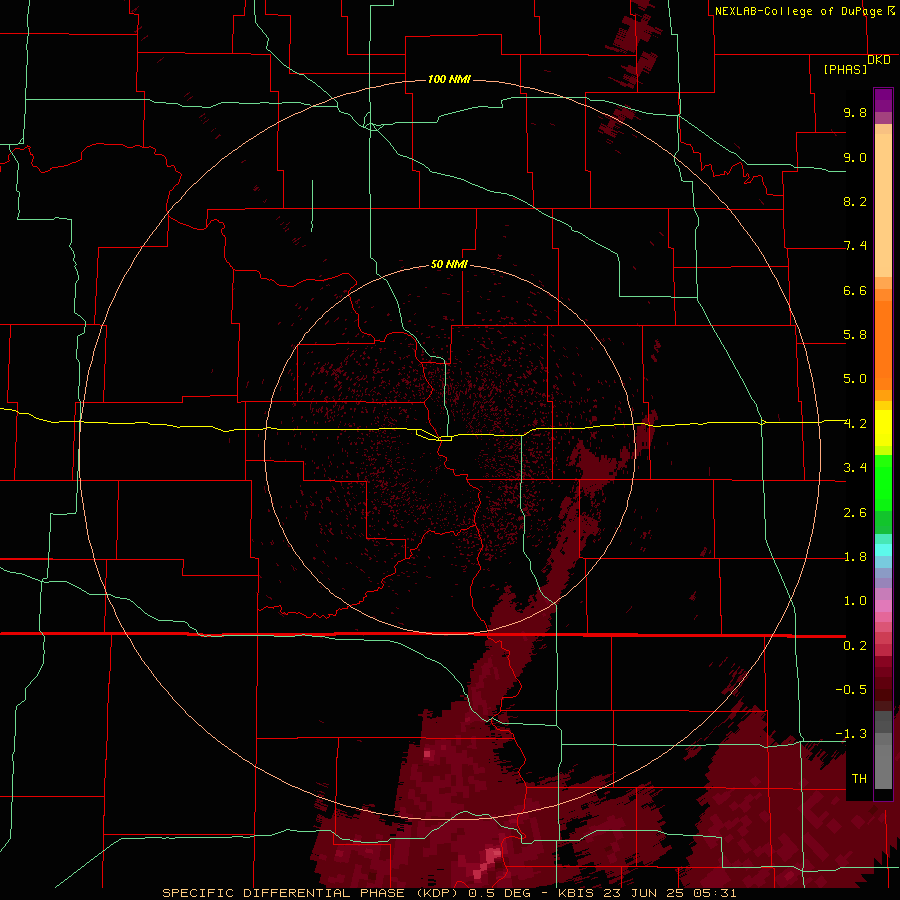Image resolution: width=900 pixels, height=900 pixels.
Task: Click the 8.2 scale value
Action: (x=855, y=201)
